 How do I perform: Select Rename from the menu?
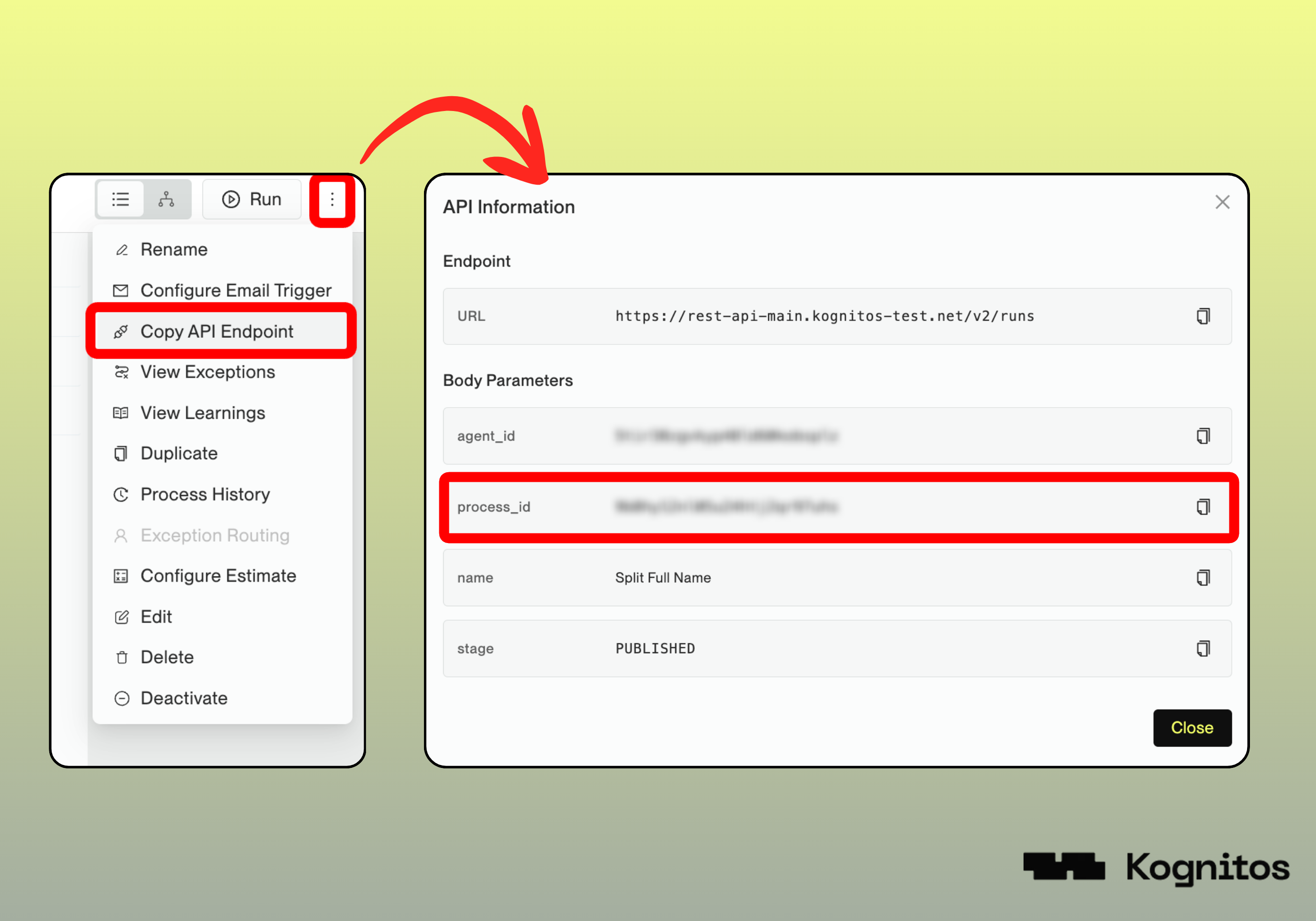click(174, 250)
